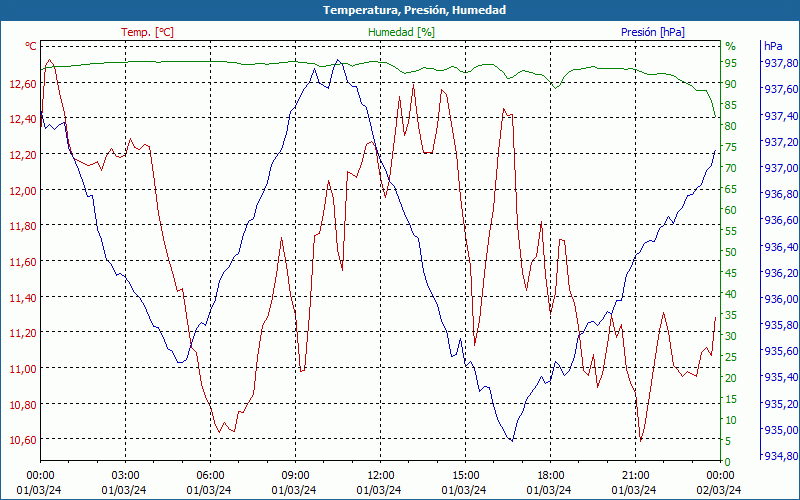This screenshot has height=500, width=800.
Task: Click humidity axis value '95'
Action: pos(731,63)
